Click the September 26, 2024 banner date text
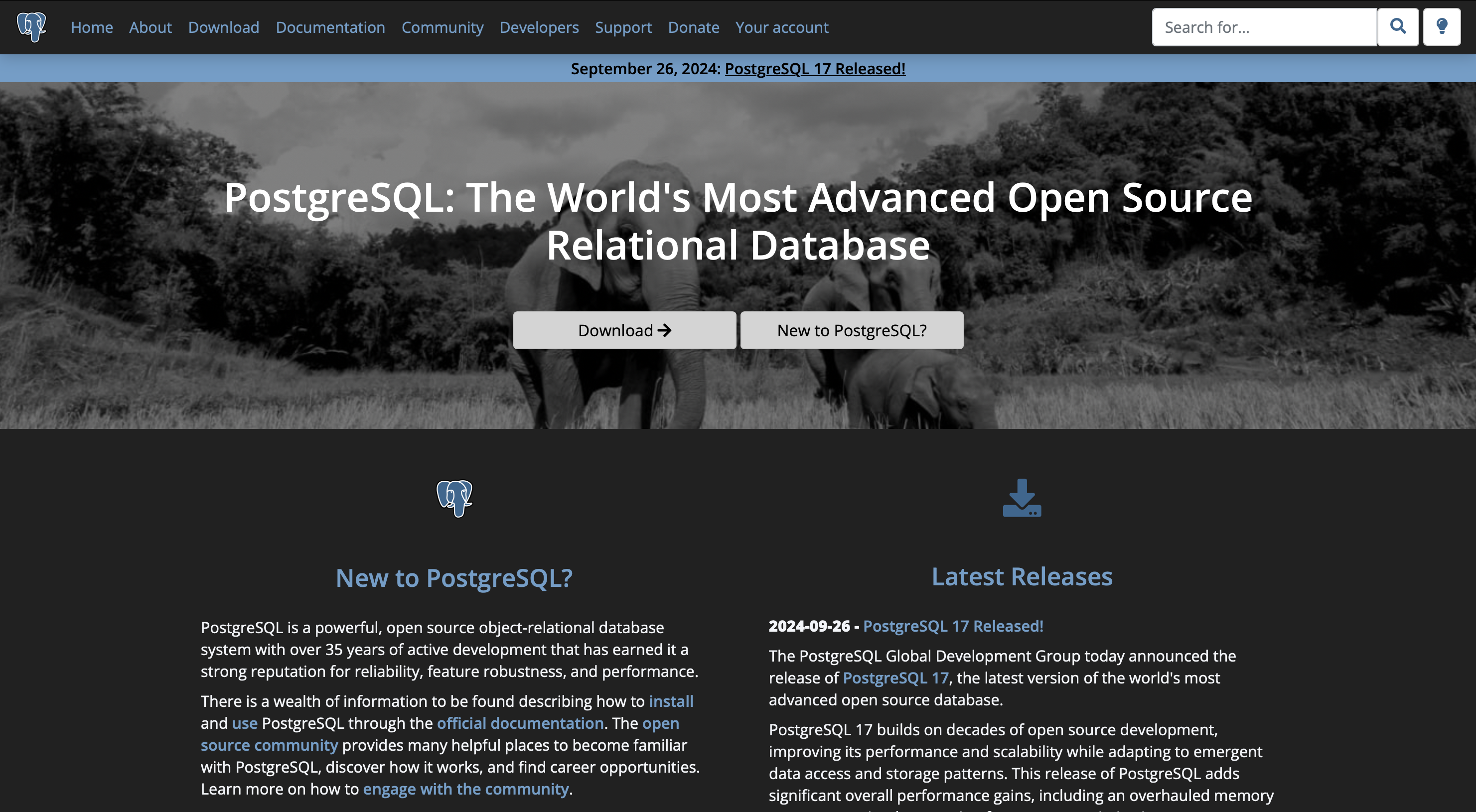1476x812 pixels. pos(645,69)
